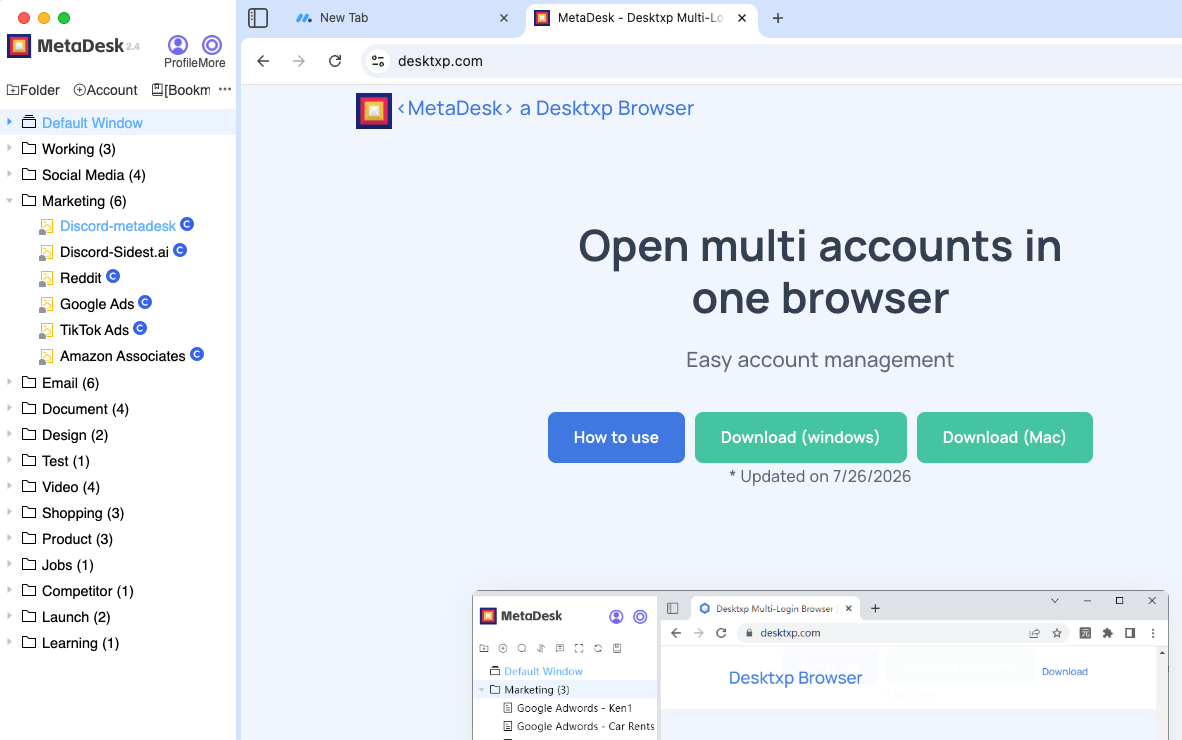Image resolution: width=1182 pixels, height=740 pixels.
Task: Close the New Tab tab
Action: [504, 18]
